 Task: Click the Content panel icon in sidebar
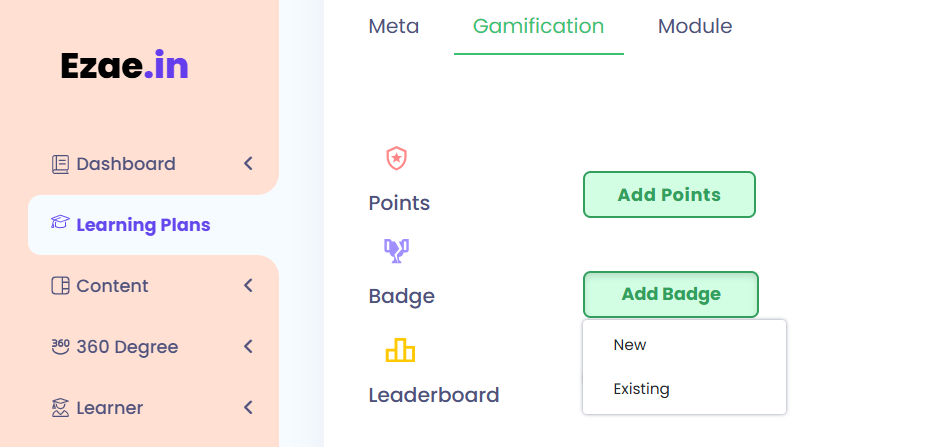[x=60, y=286]
